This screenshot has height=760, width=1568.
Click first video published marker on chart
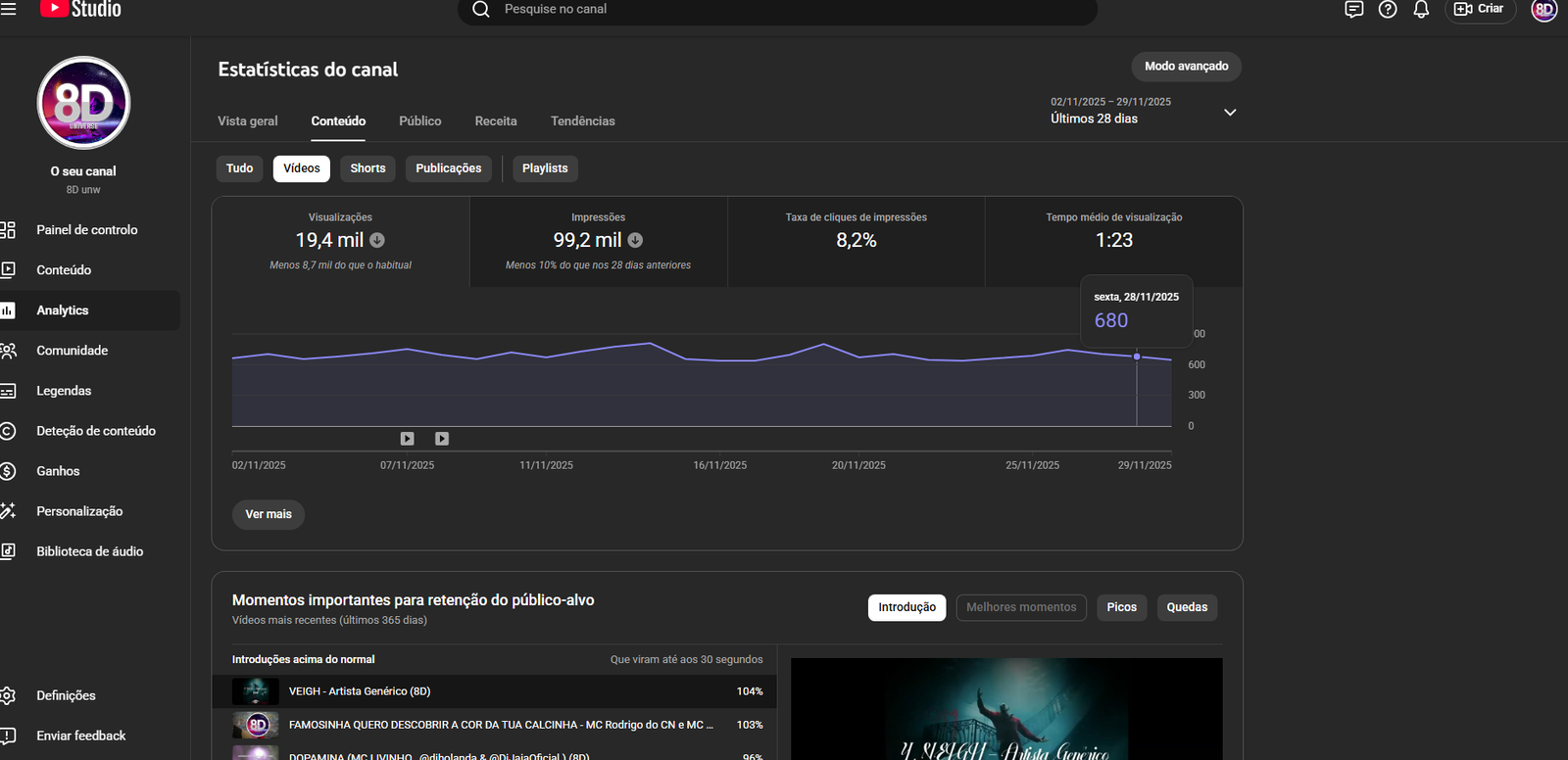(x=408, y=439)
